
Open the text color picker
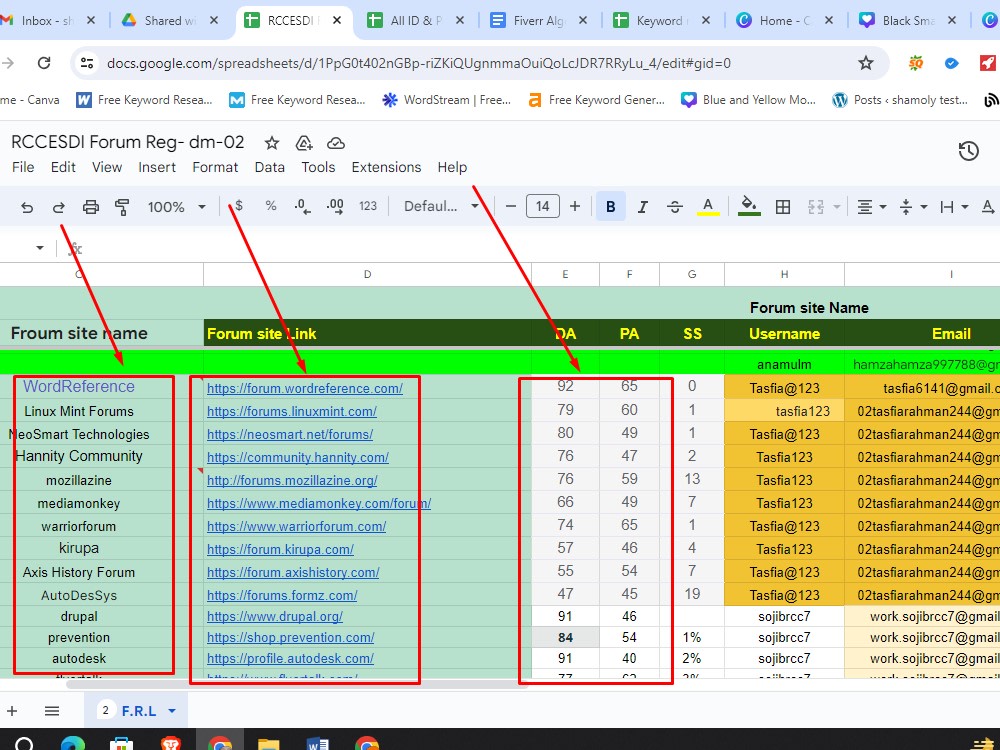click(707, 206)
